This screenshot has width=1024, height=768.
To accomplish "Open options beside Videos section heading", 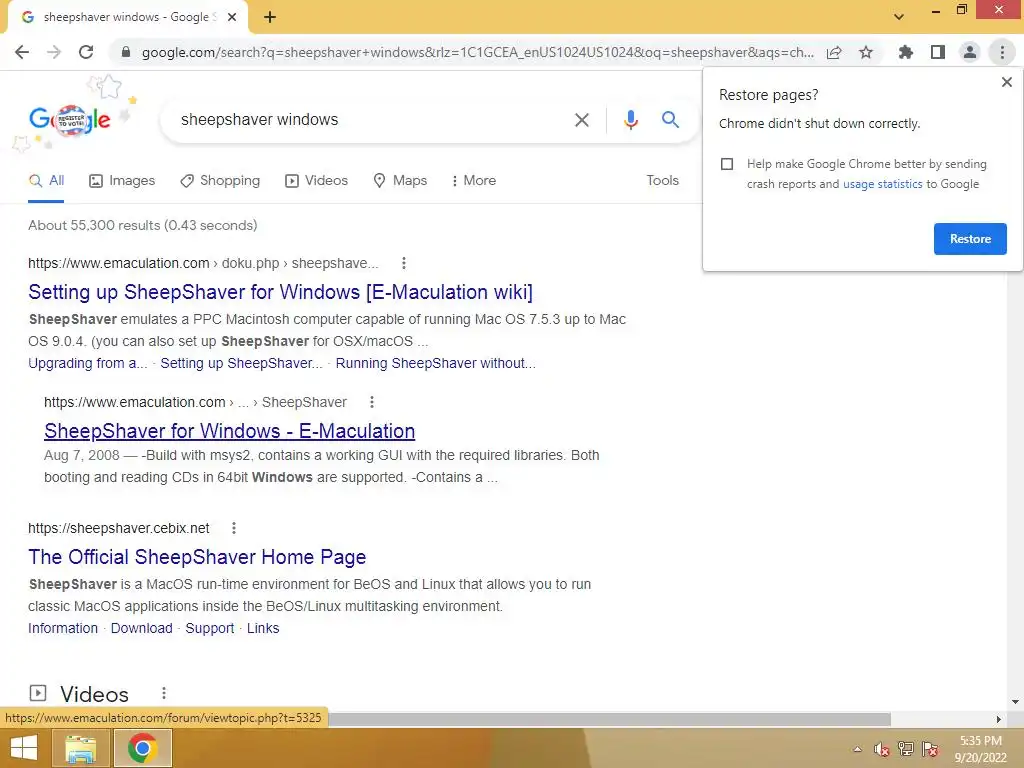I will click(x=164, y=694).
